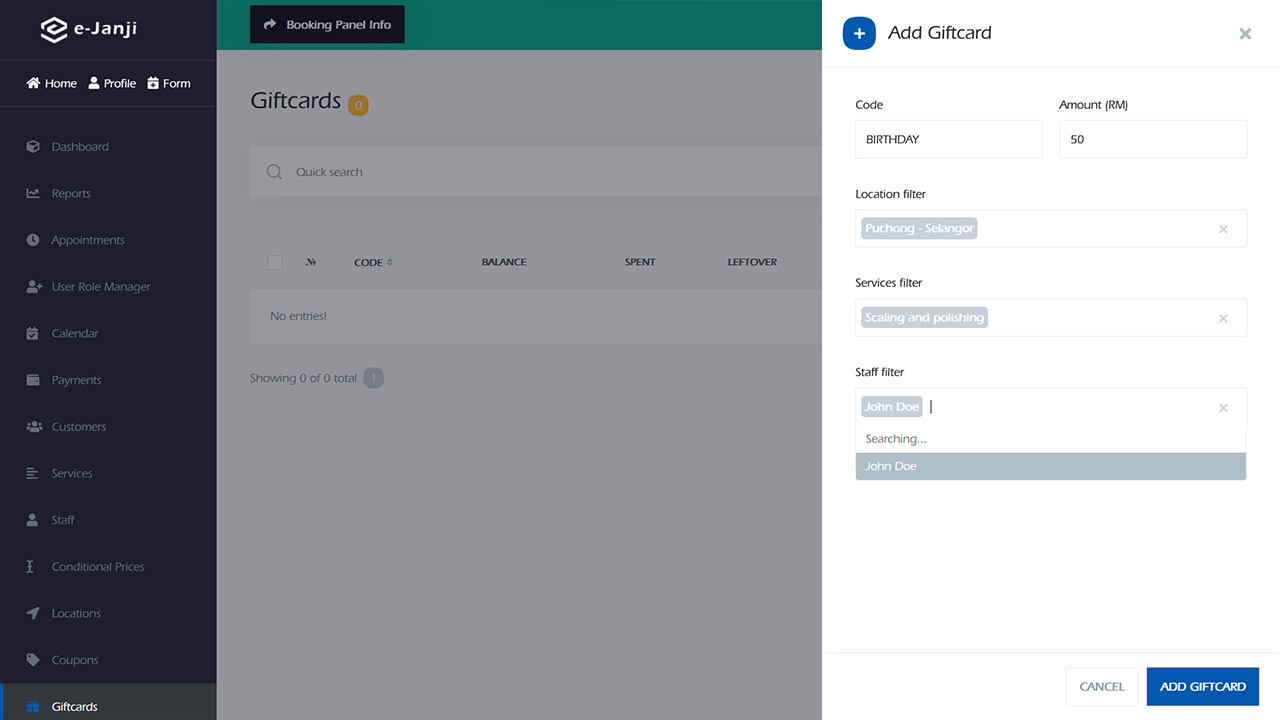Click the Customers group icon
Viewport: 1280px width, 720px height.
tap(33, 427)
